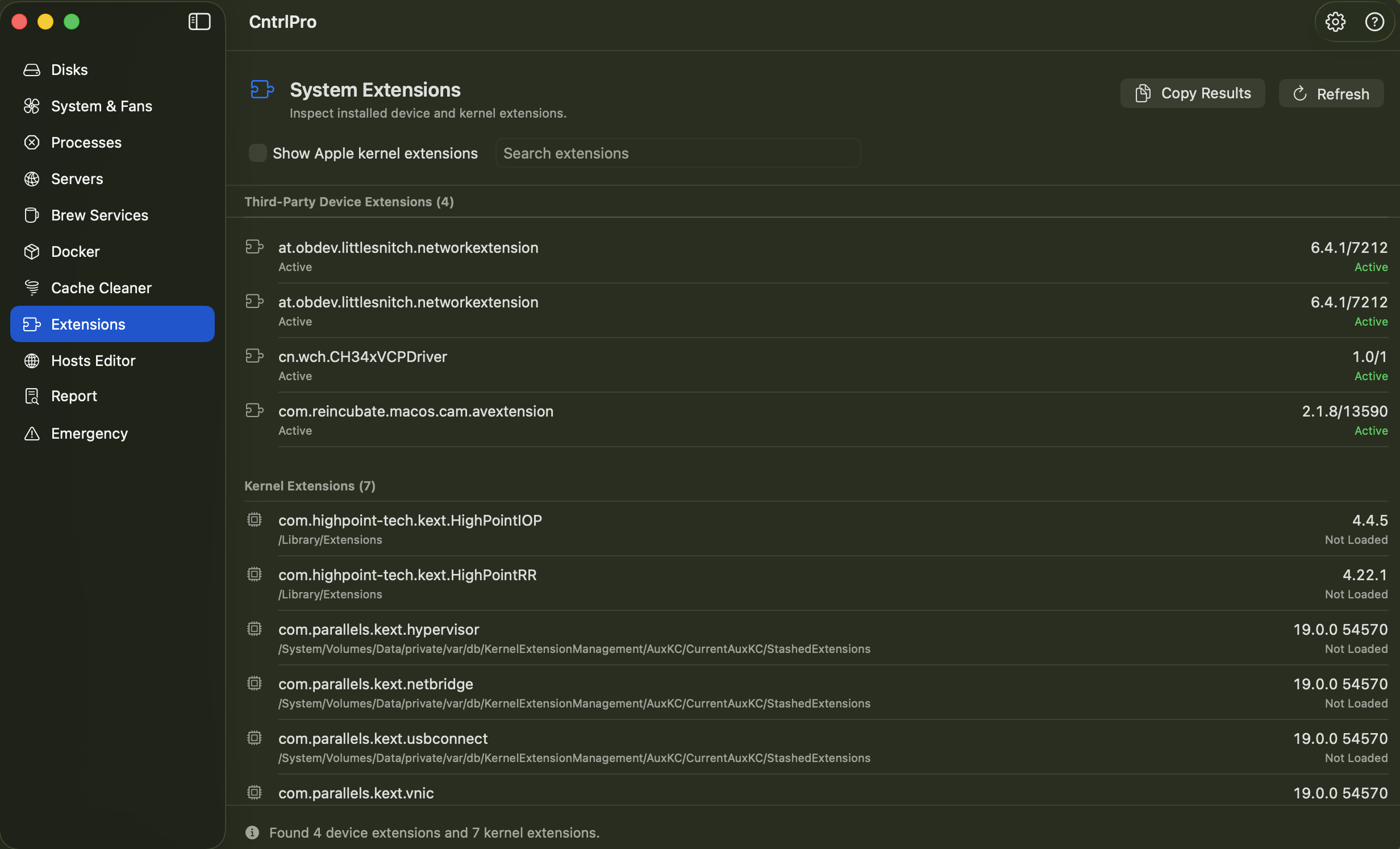Select the cn.wch.CH34xVCPDriver row name
1400x849 pixels.
point(363,357)
